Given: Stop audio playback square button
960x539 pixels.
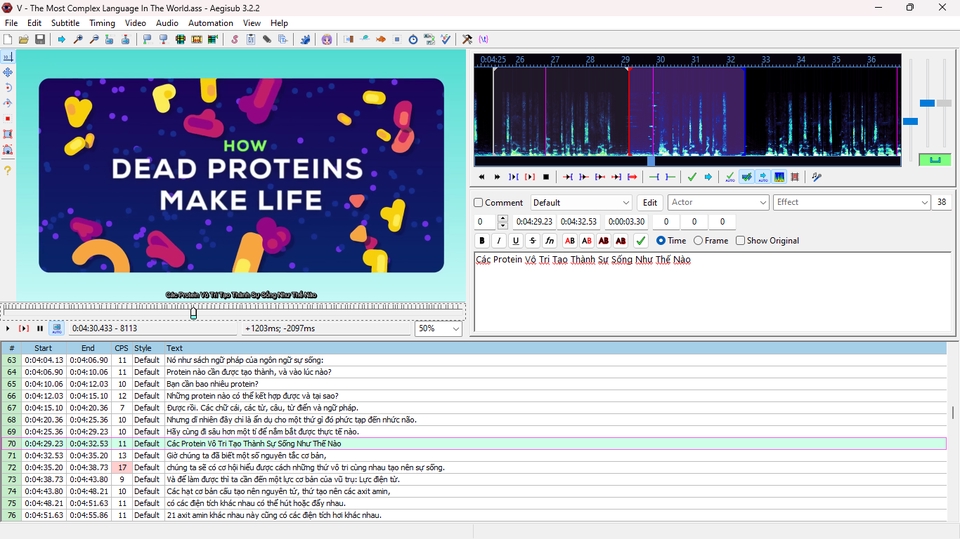Looking at the screenshot, I should point(546,177).
